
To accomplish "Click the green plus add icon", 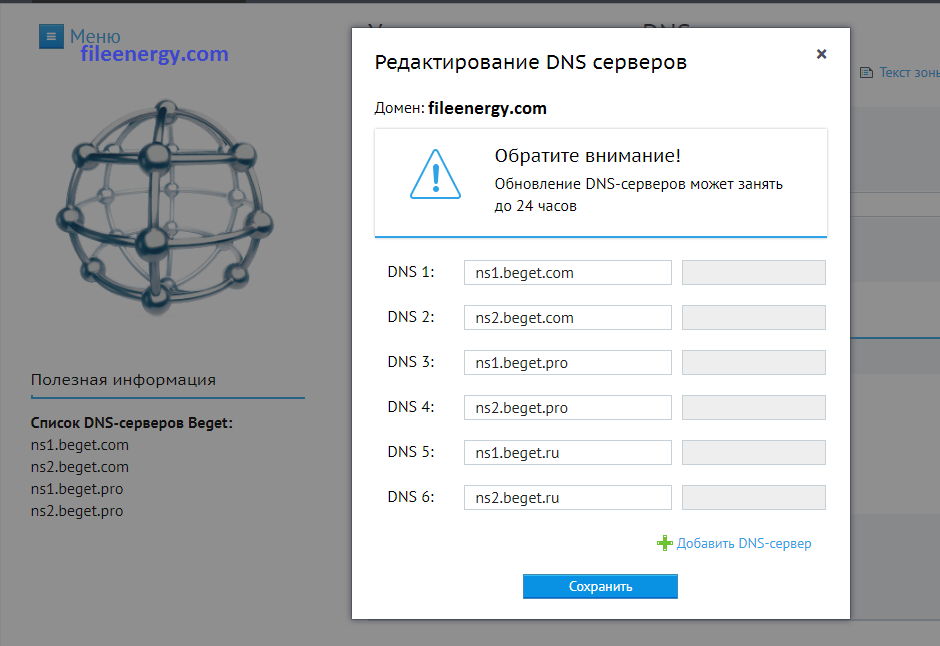I will pos(664,543).
